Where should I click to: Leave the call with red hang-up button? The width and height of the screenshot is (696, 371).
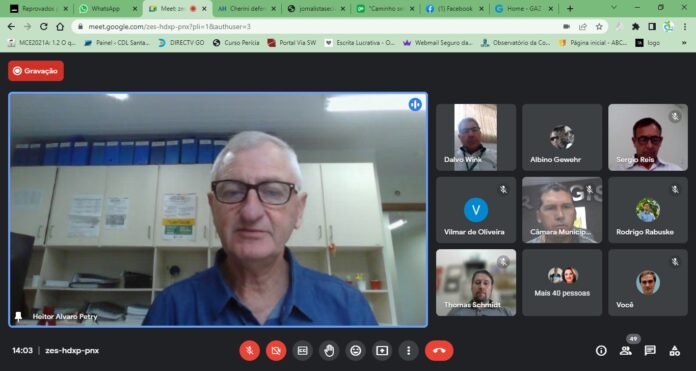point(439,351)
